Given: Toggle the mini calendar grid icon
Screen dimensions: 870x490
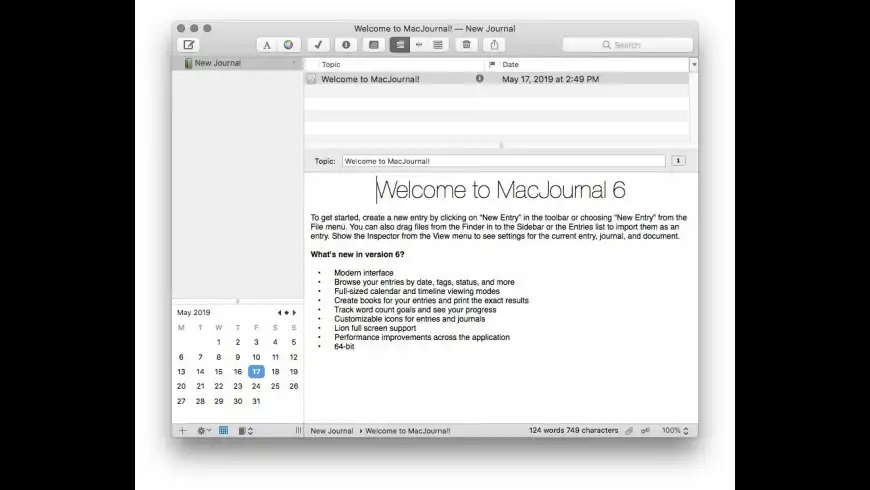Looking at the screenshot, I should 224,431.
